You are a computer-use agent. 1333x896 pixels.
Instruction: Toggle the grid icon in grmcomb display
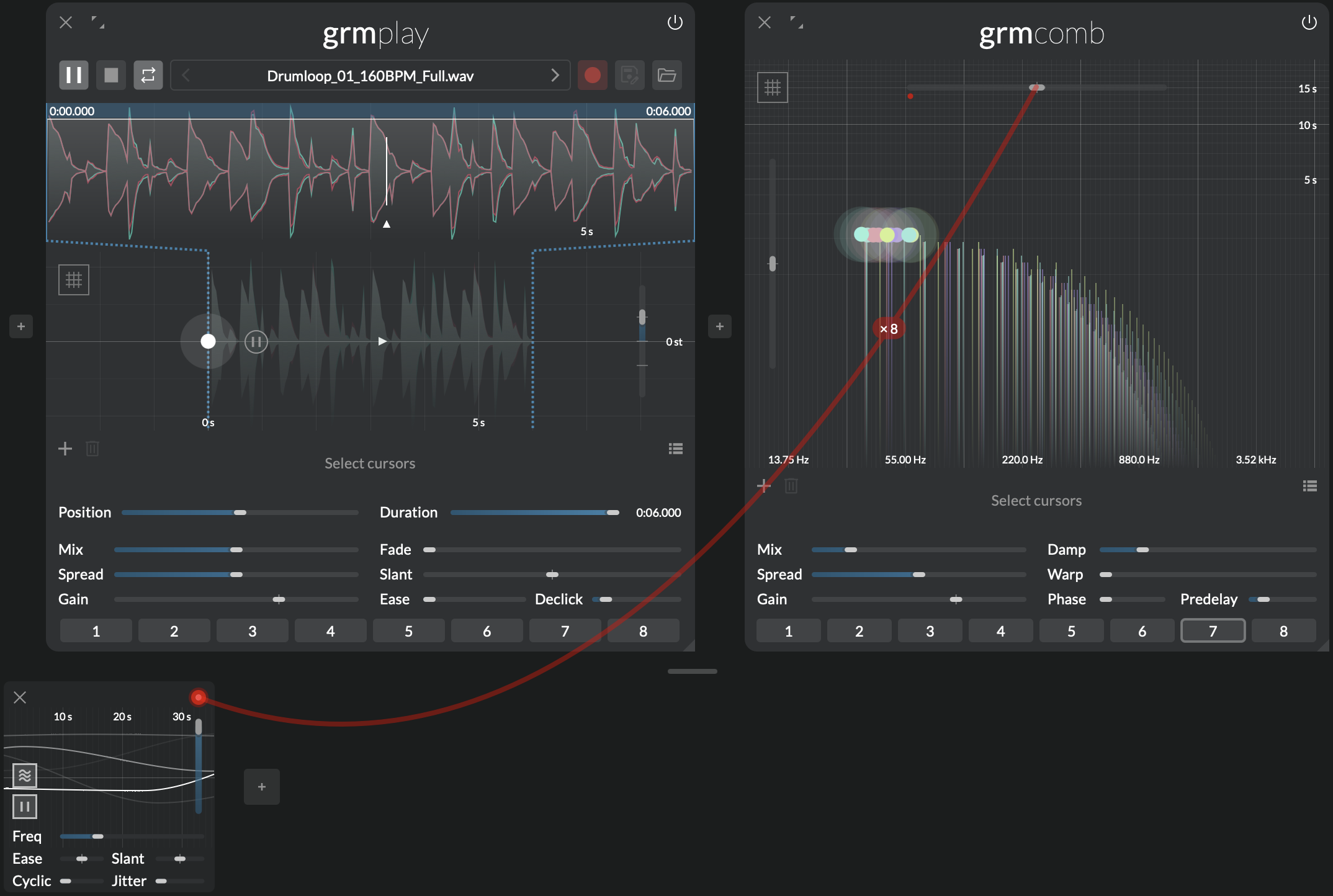(x=772, y=87)
